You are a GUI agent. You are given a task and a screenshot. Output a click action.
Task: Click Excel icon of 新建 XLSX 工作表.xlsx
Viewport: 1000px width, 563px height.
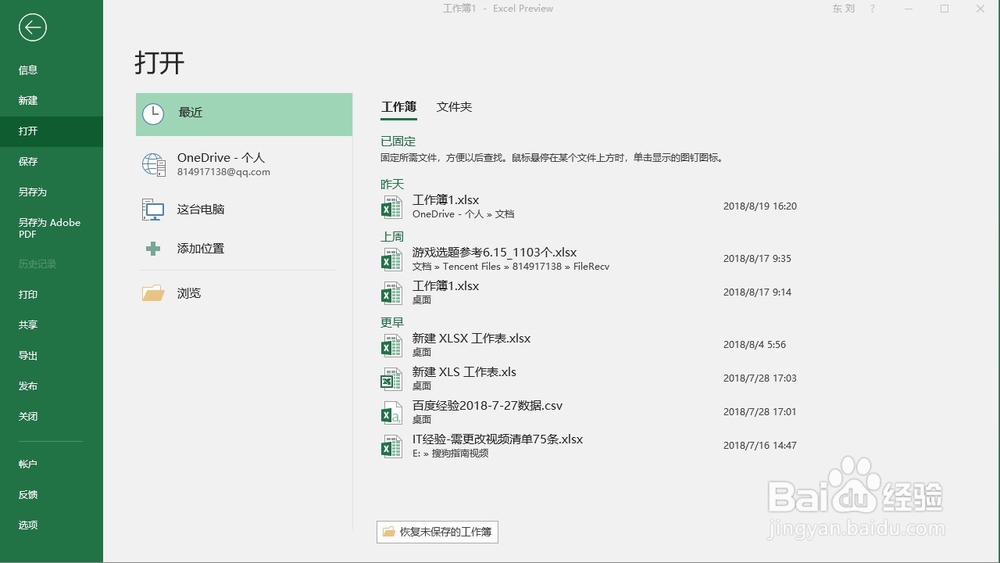click(x=392, y=345)
